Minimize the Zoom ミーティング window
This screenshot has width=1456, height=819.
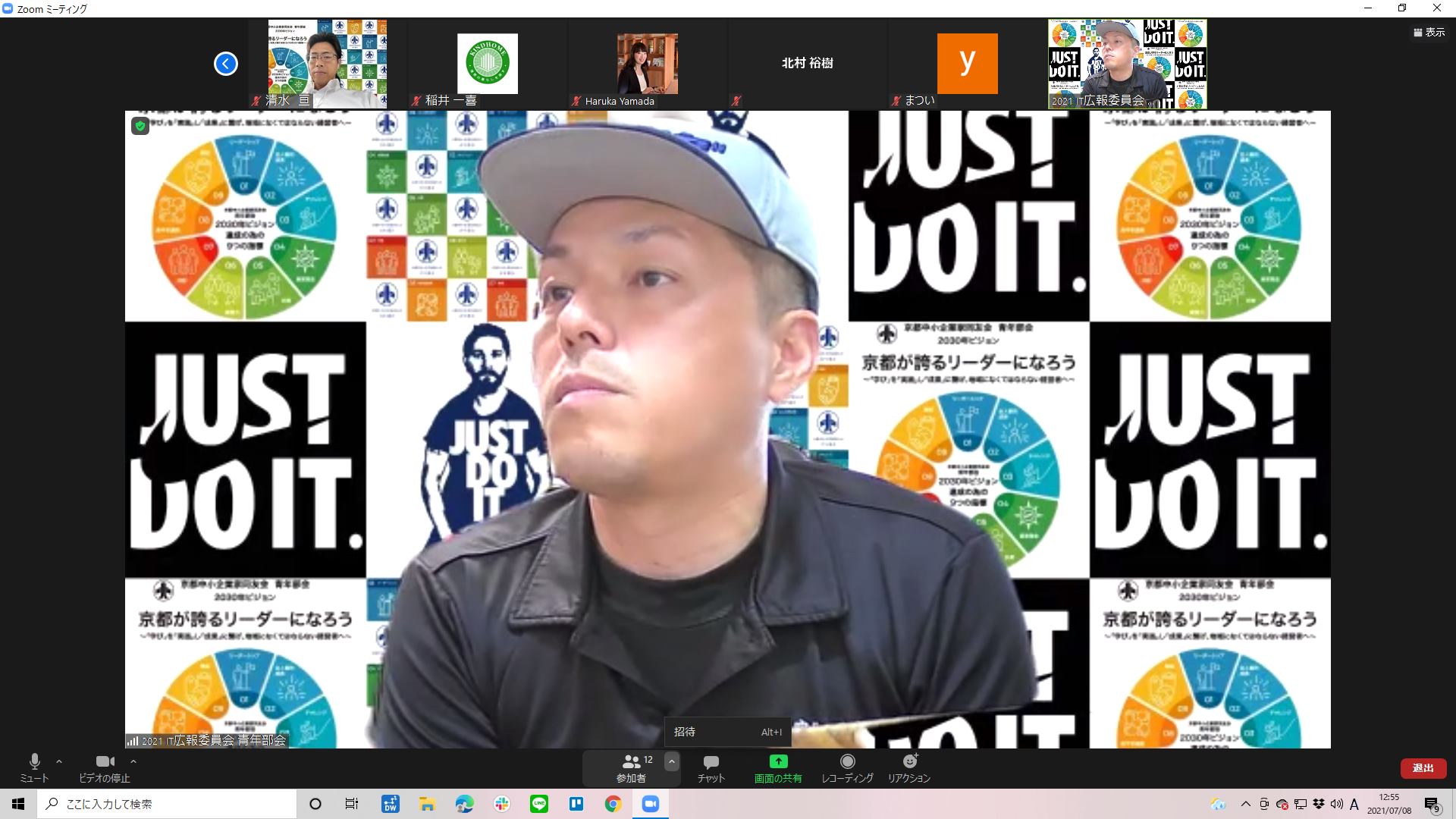coord(1368,8)
